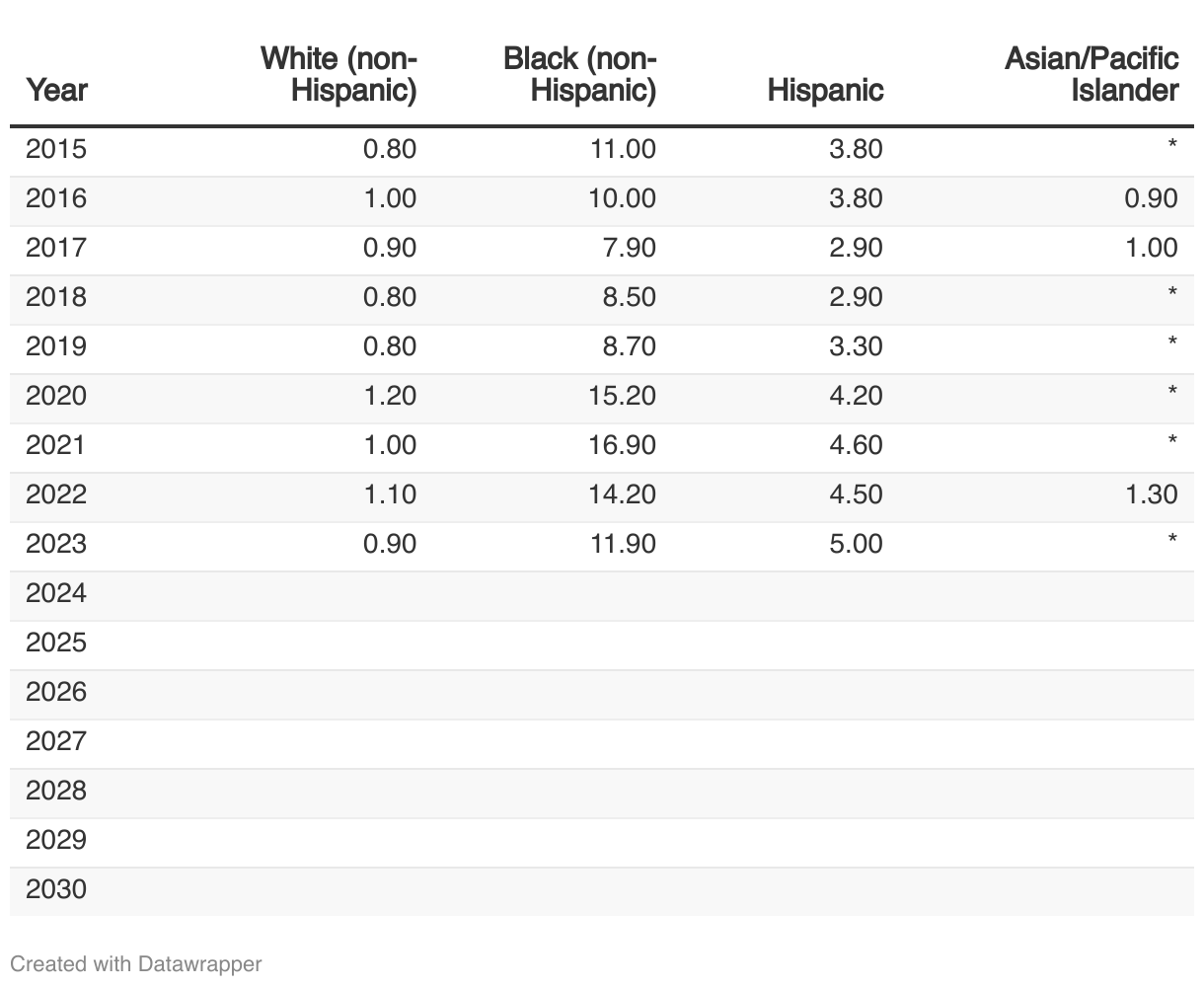Viewport: 1204px width, 987px height.
Task: Select Black value 7.90 in 2017
Action: (629, 248)
